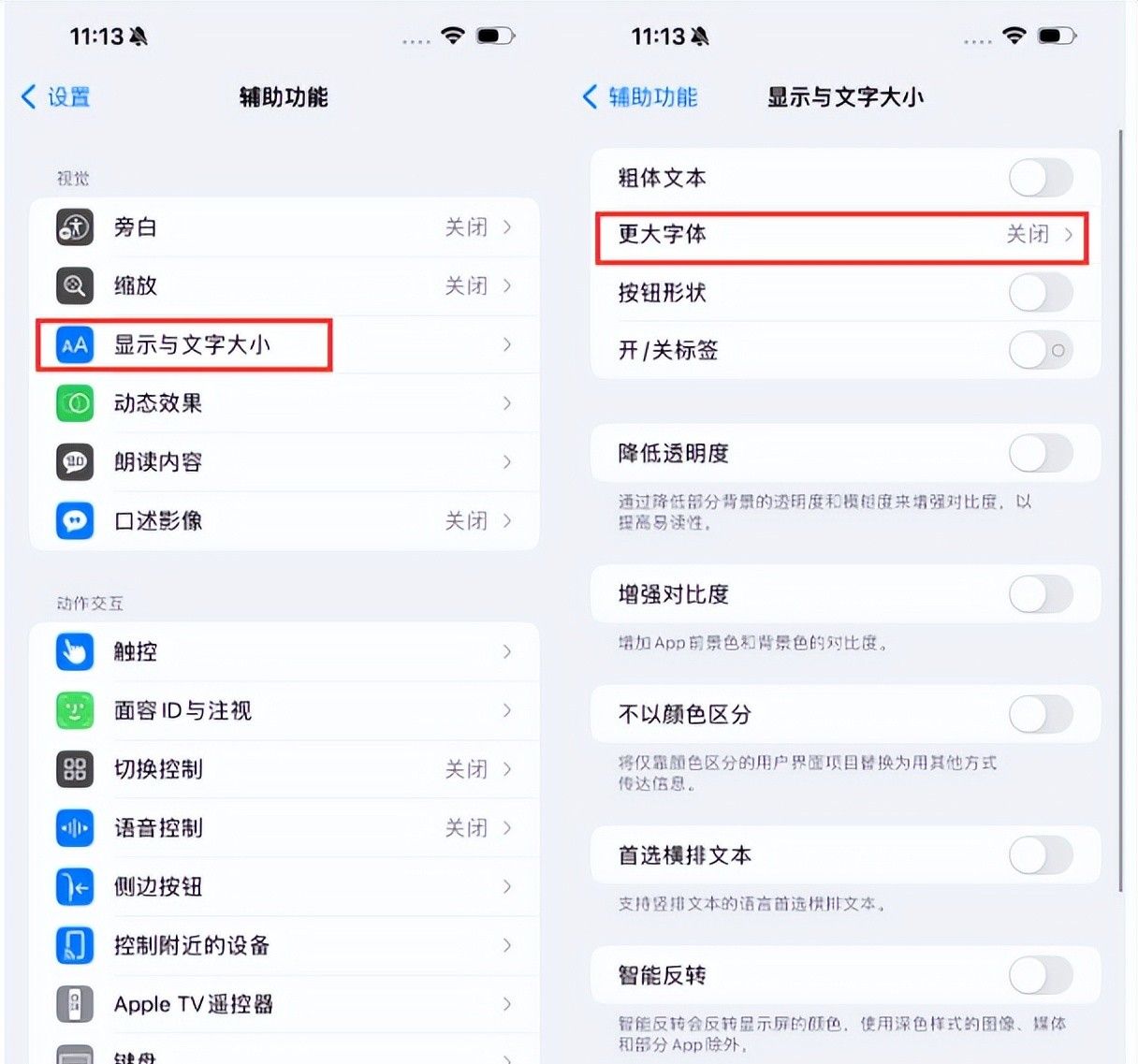Tap the green 动态效果 motion icon
The height and width of the screenshot is (1064, 1138).
click(75, 403)
